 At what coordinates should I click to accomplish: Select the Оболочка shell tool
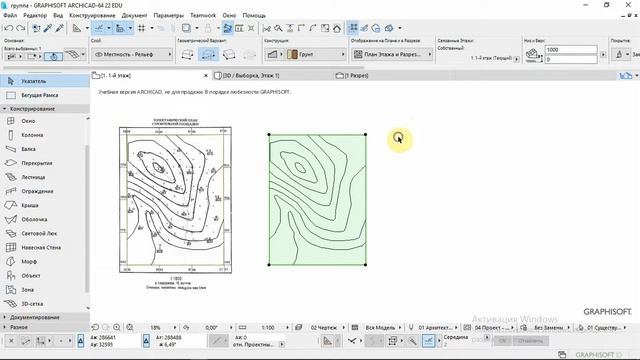click(43, 219)
